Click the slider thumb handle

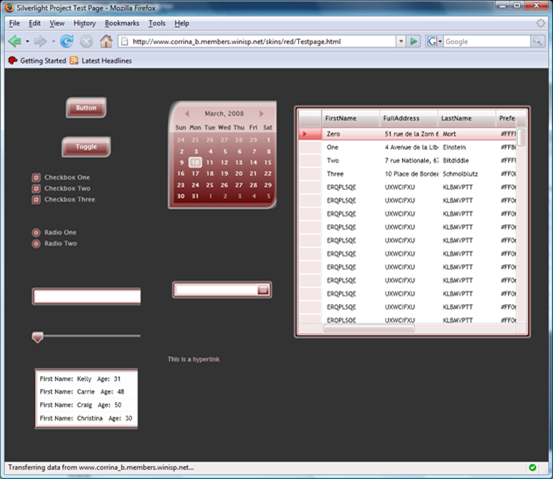click(x=37, y=337)
